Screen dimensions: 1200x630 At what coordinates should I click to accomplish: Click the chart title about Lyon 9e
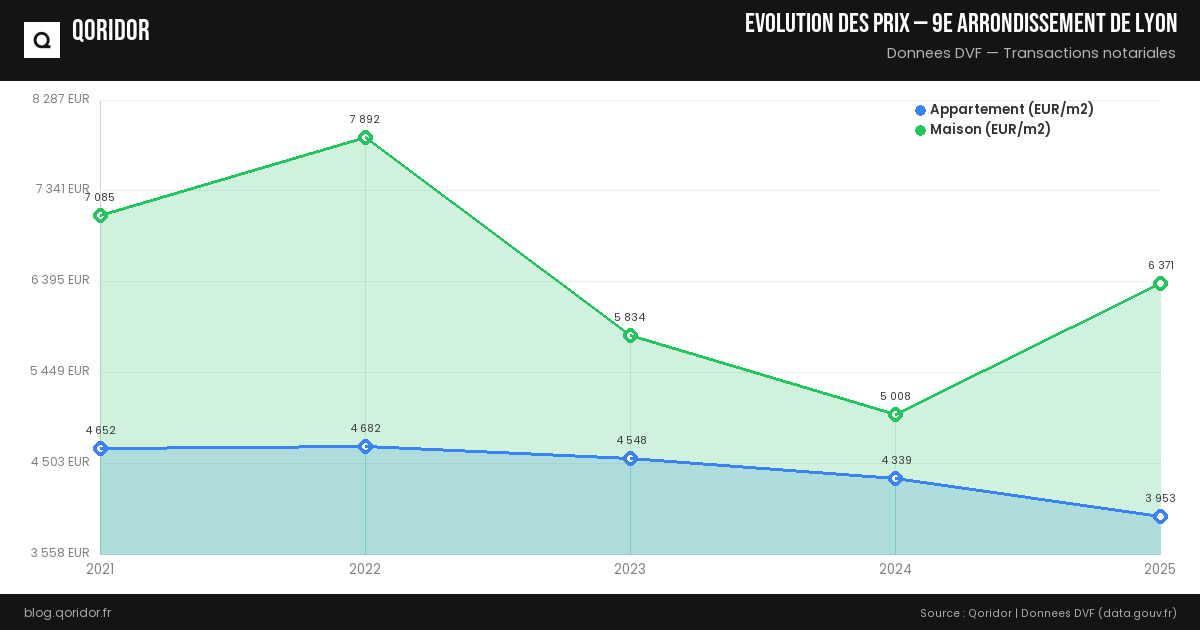coord(960,24)
